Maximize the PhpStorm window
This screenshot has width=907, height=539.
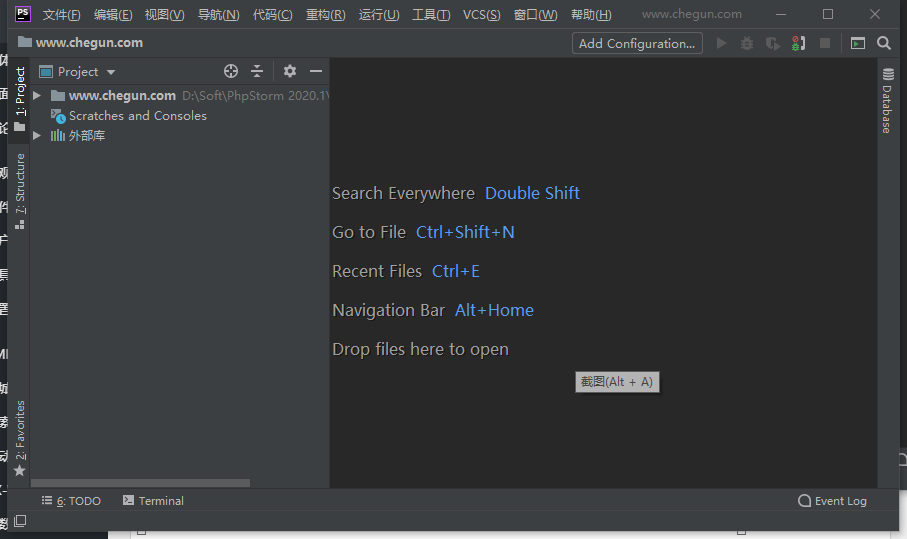coord(828,14)
